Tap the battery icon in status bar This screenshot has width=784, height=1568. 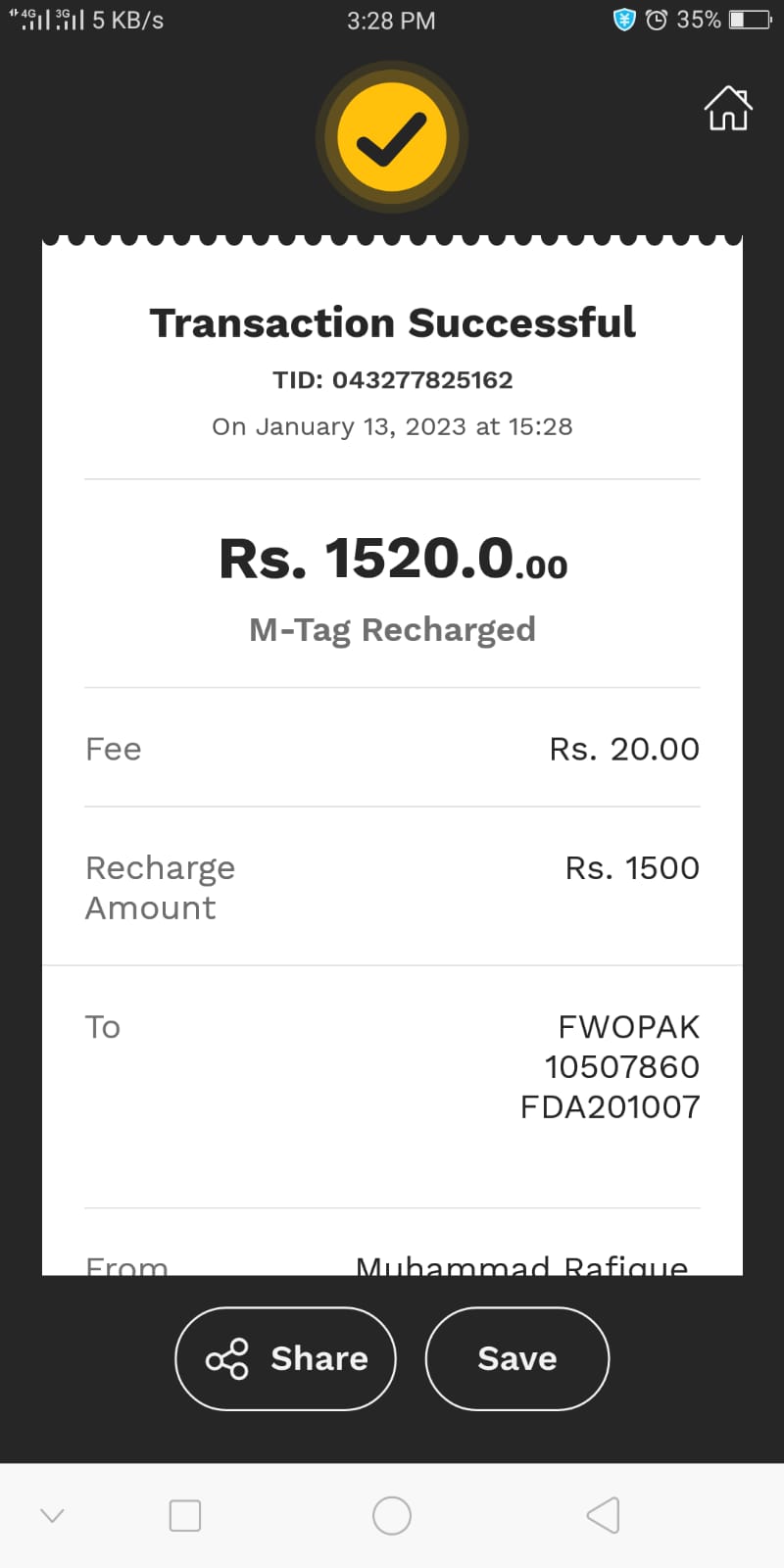click(750, 20)
